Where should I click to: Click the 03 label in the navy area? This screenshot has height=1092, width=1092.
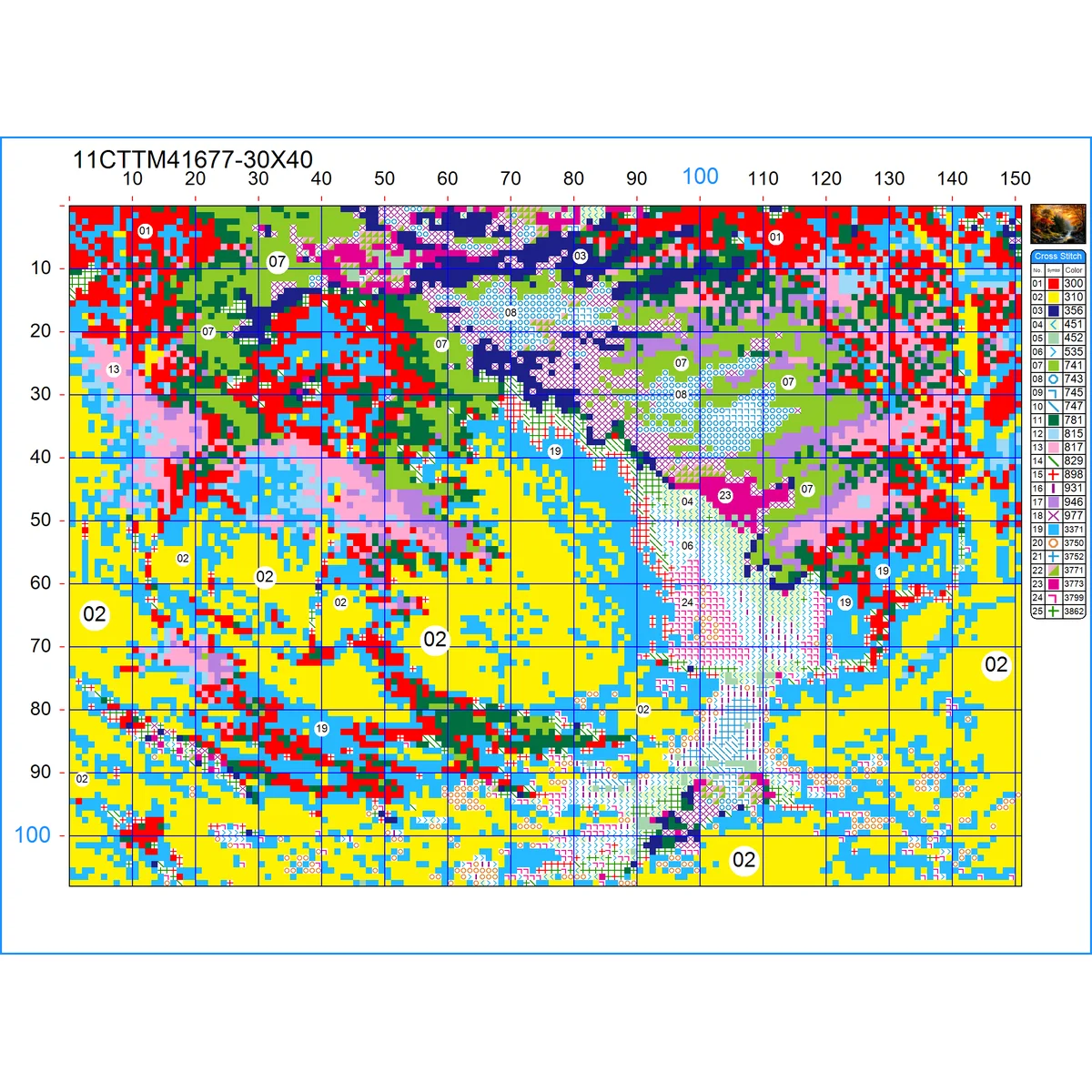tap(581, 257)
